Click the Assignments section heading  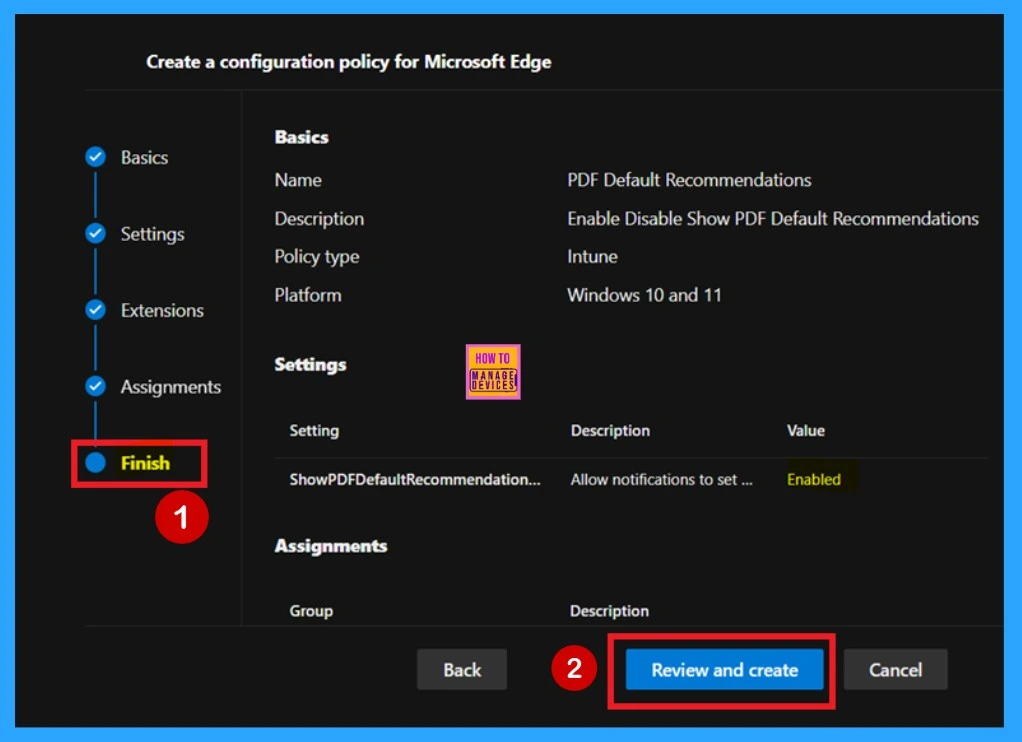click(330, 546)
